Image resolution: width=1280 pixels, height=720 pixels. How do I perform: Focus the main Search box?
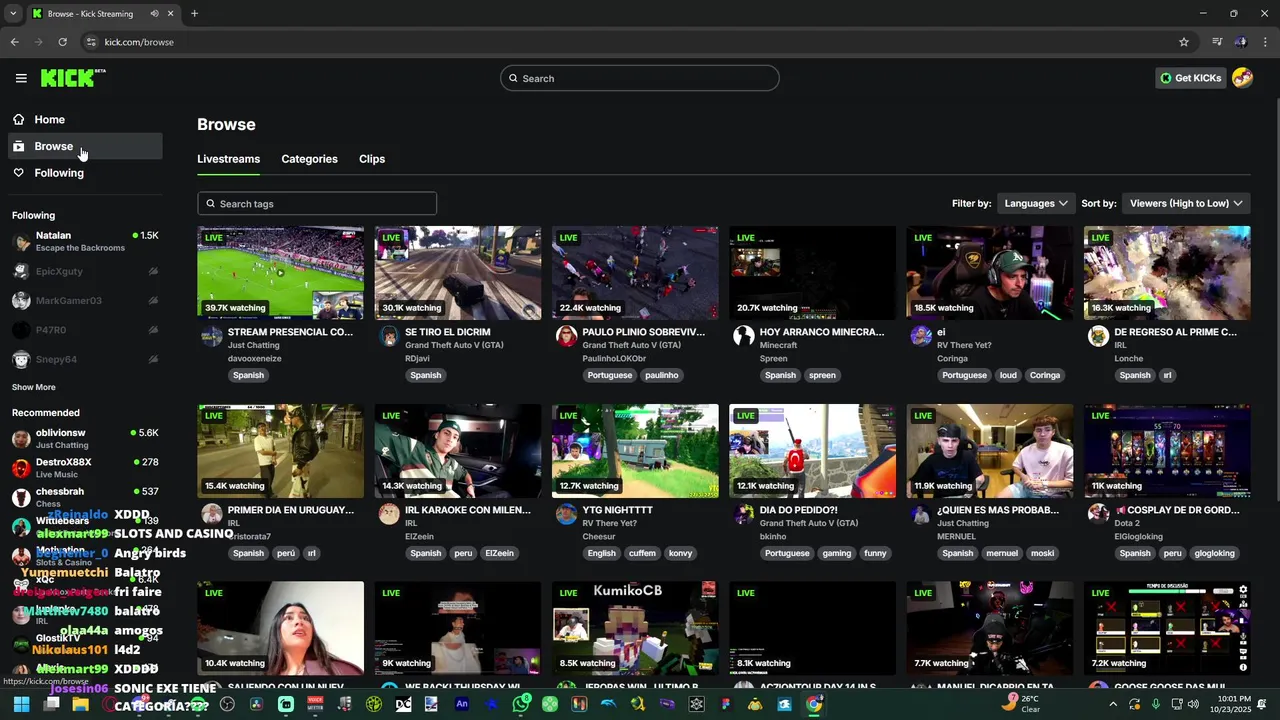tap(640, 78)
